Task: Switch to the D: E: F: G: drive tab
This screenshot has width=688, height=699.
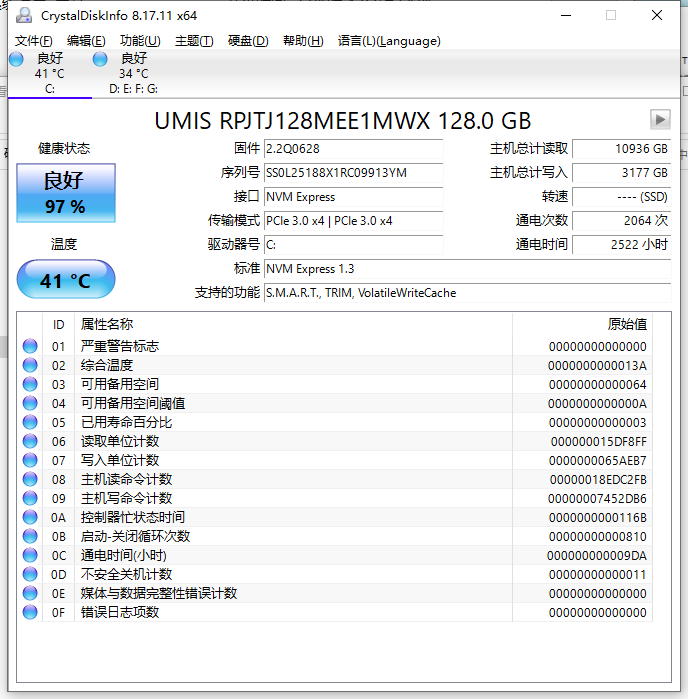Action: (133, 74)
